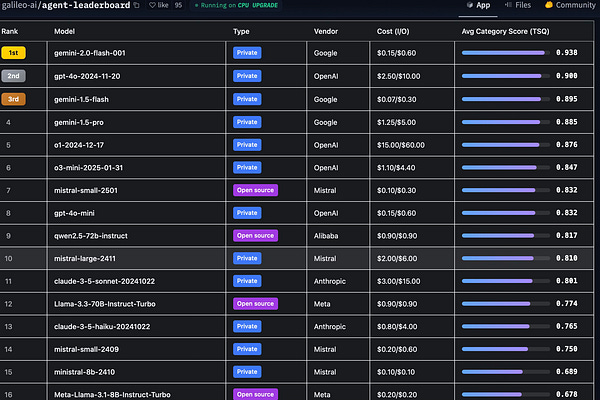Select gpt-4o-2024-11-20 model name

point(87,76)
